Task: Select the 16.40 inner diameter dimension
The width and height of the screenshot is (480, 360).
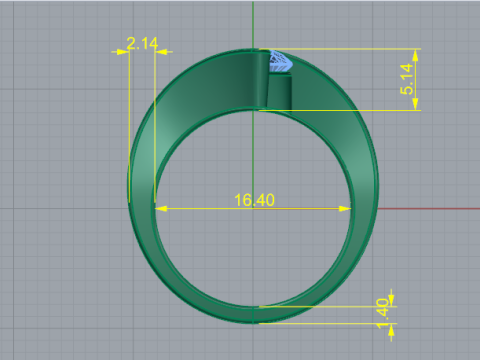Action: pyautogui.click(x=254, y=200)
